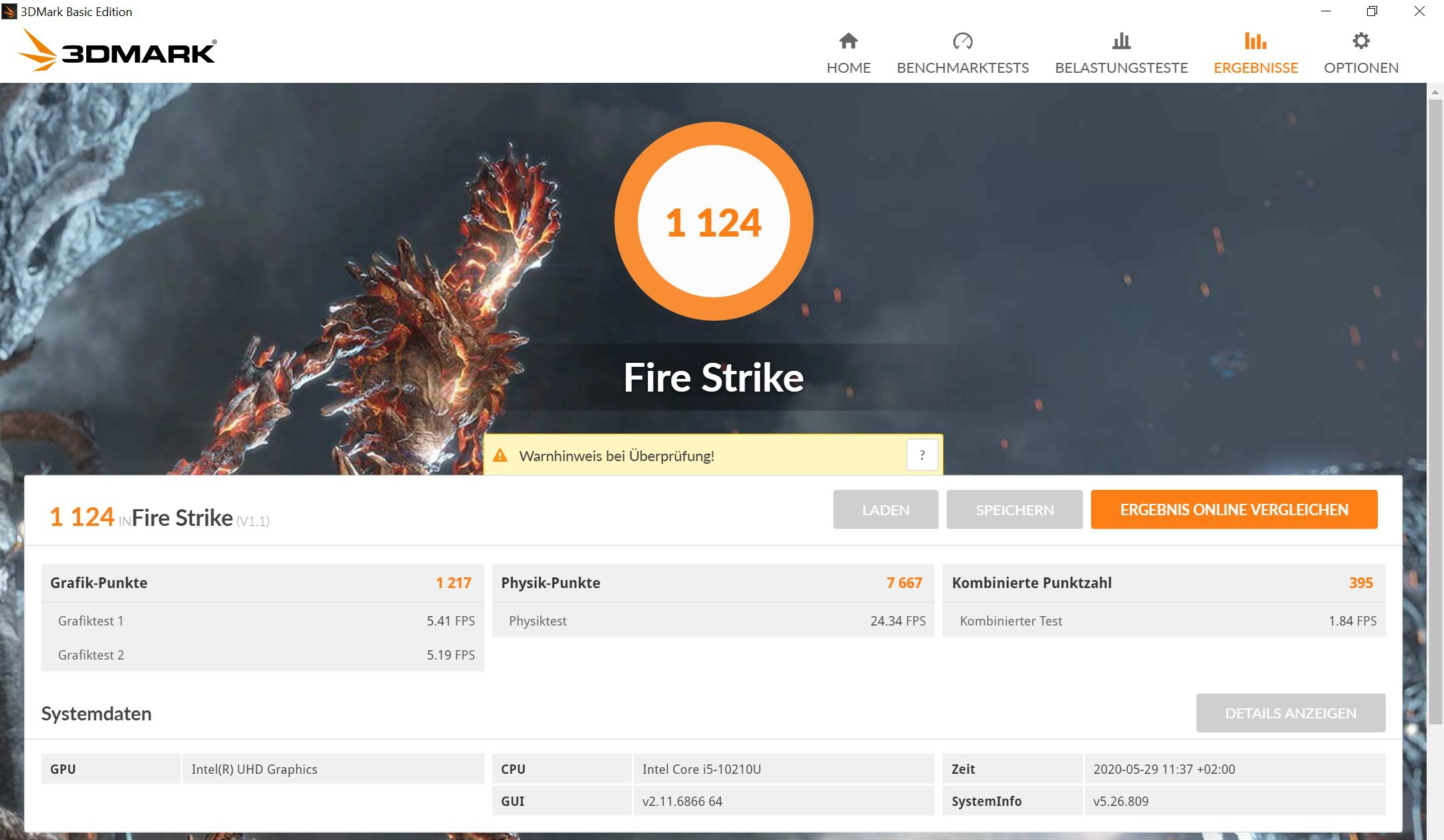Click the 1.84 FPS value
Image resolution: width=1444 pixels, height=840 pixels.
click(1352, 621)
